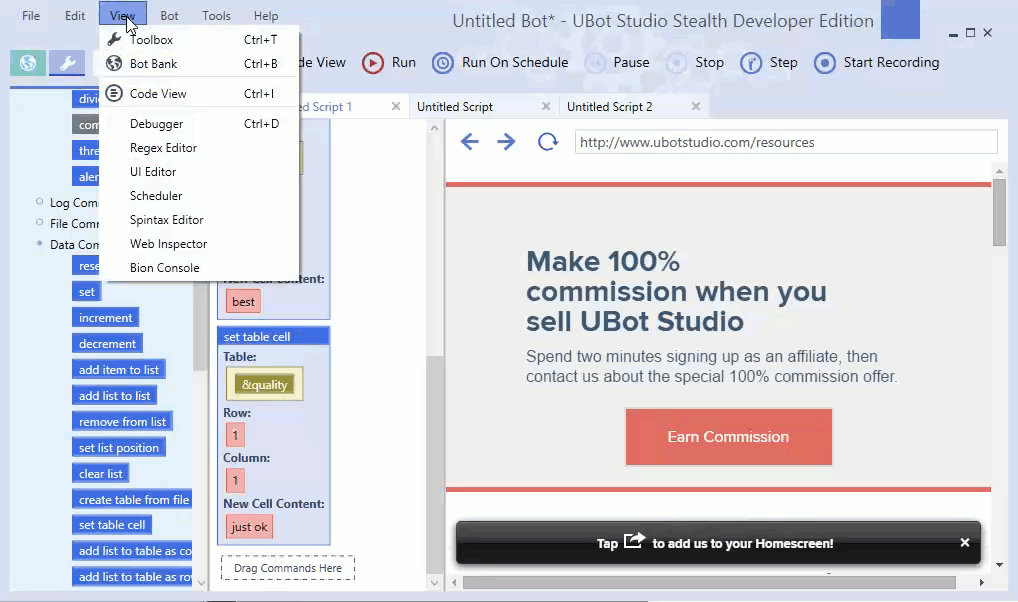Image resolution: width=1018 pixels, height=602 pixels.
Task: Open the Help menu
Action: (x=266, y=16)
